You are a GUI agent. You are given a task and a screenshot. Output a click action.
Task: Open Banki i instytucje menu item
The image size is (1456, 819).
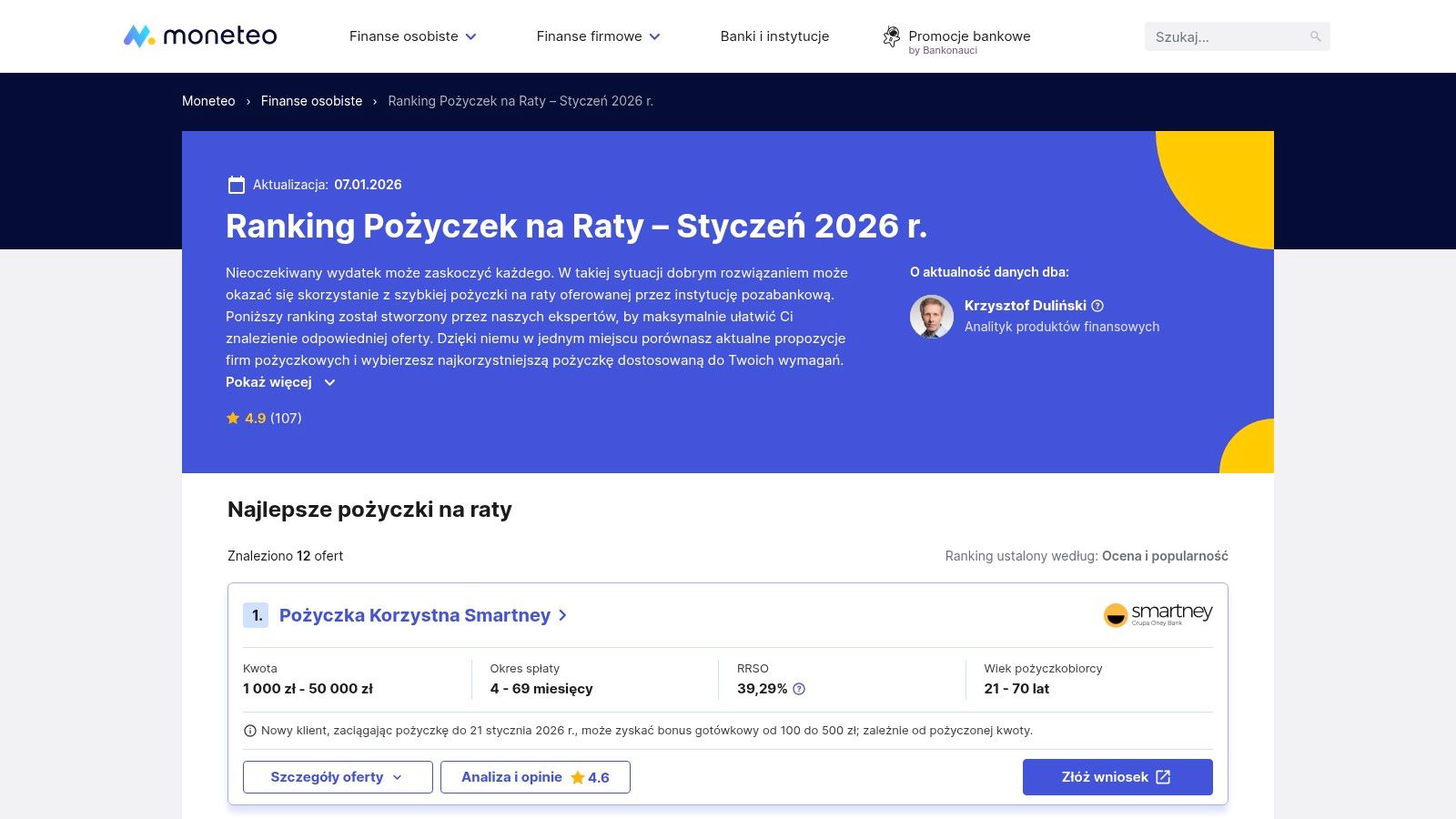click(x=774, y=36)
